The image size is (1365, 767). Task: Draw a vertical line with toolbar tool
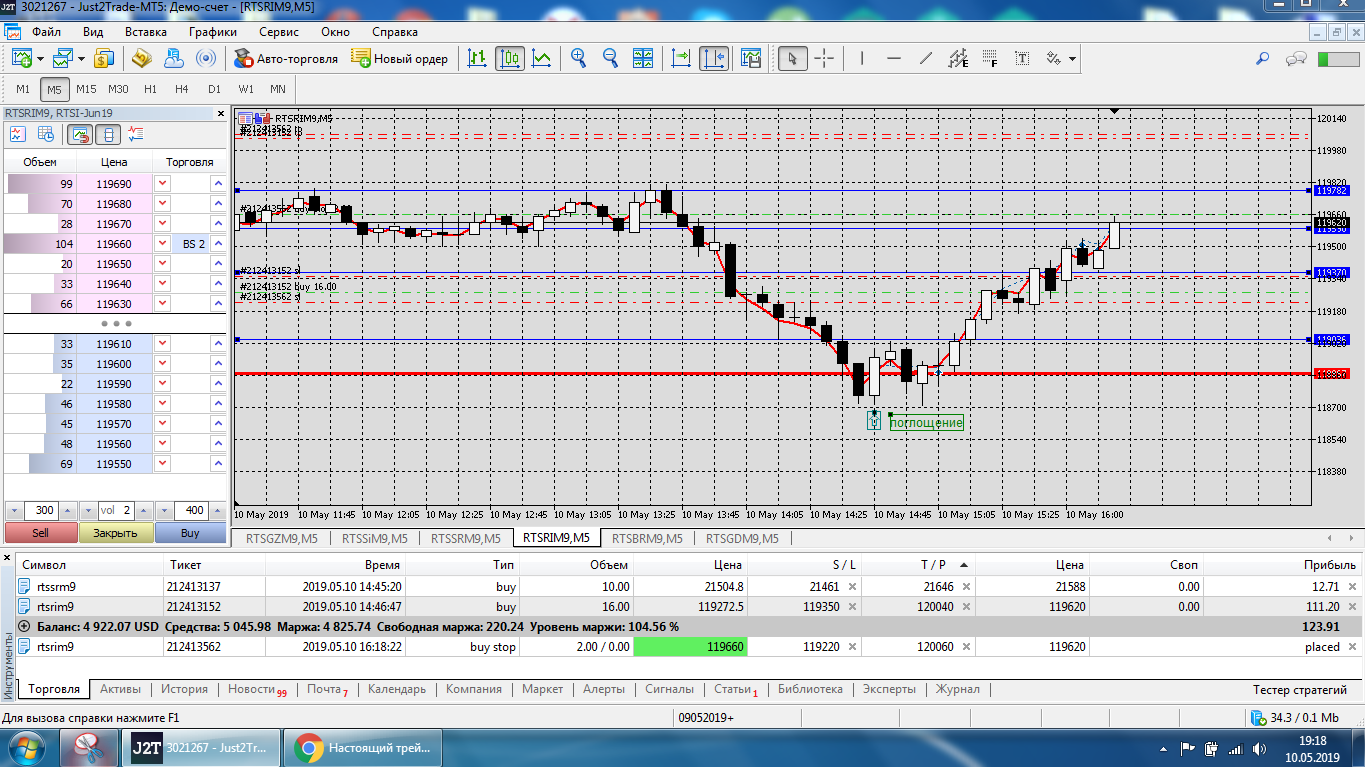862,58
